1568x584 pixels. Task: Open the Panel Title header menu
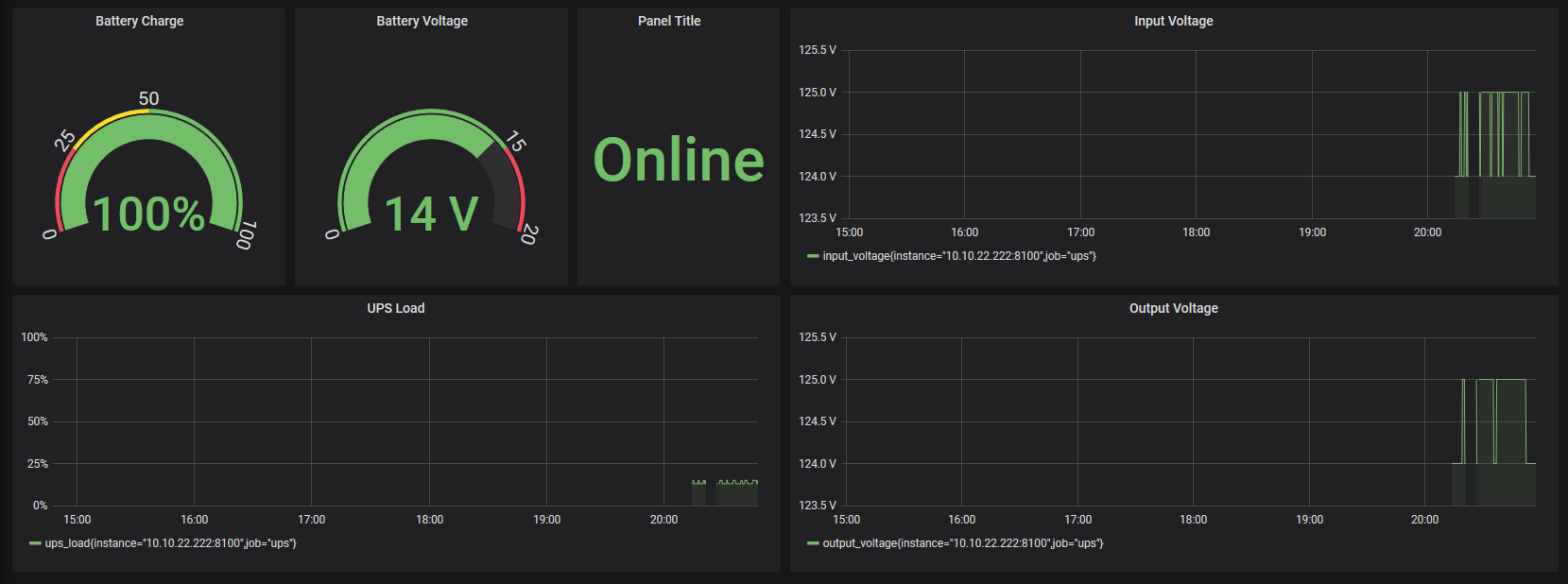tap(669, 21)
